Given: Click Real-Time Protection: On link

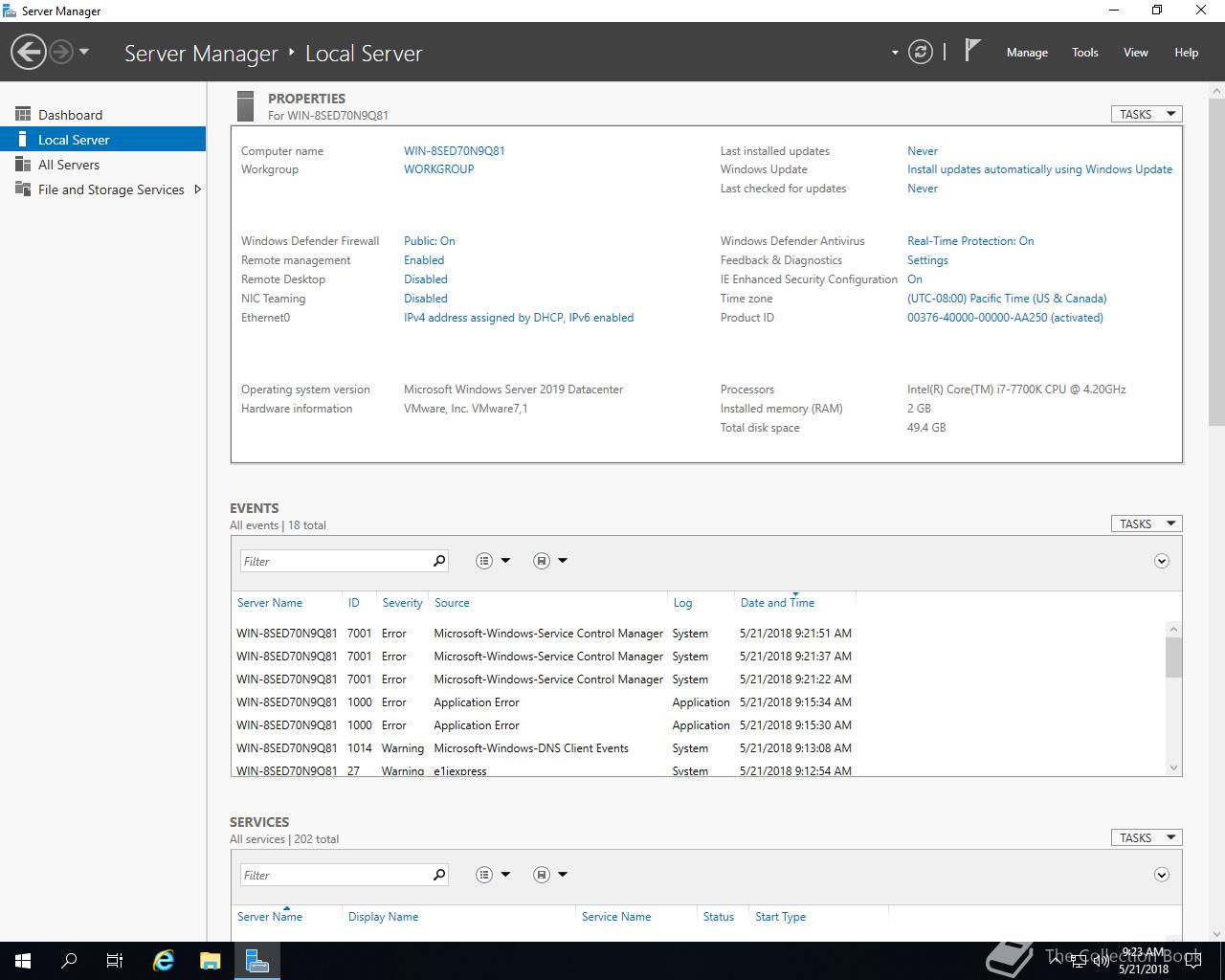Looking at the screenshot, I should pyautogui.click(x=970, y=241).
